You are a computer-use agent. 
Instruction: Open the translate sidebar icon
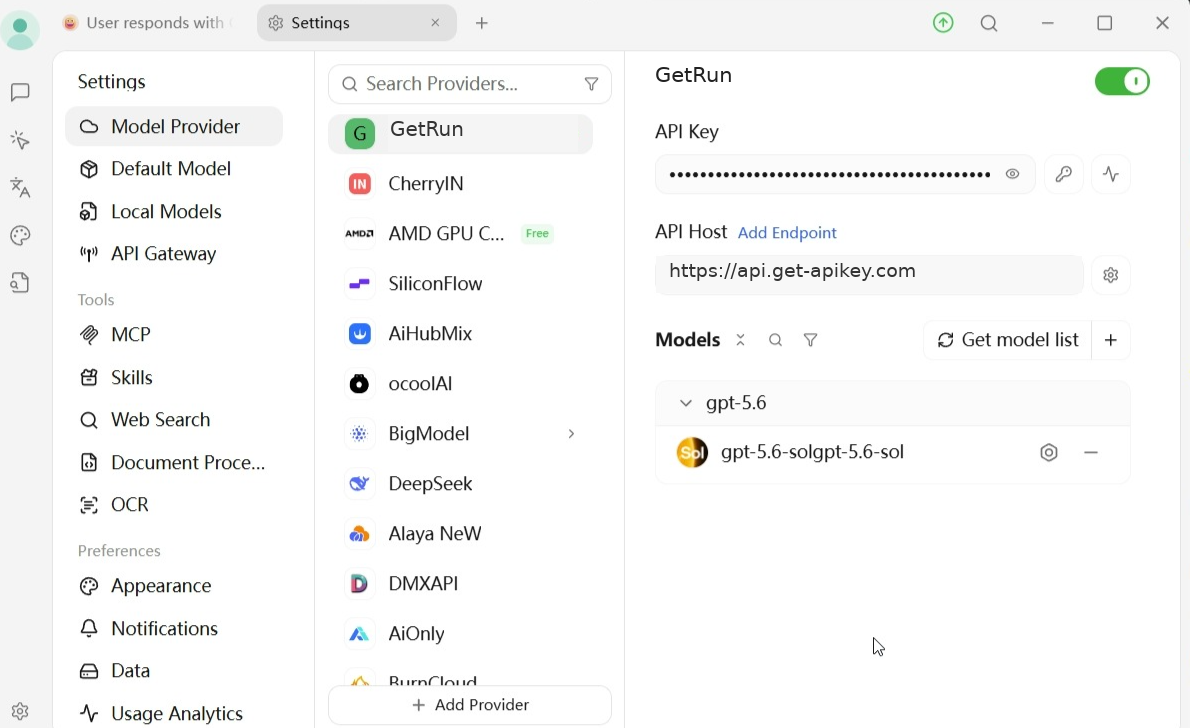pos(20,188)
